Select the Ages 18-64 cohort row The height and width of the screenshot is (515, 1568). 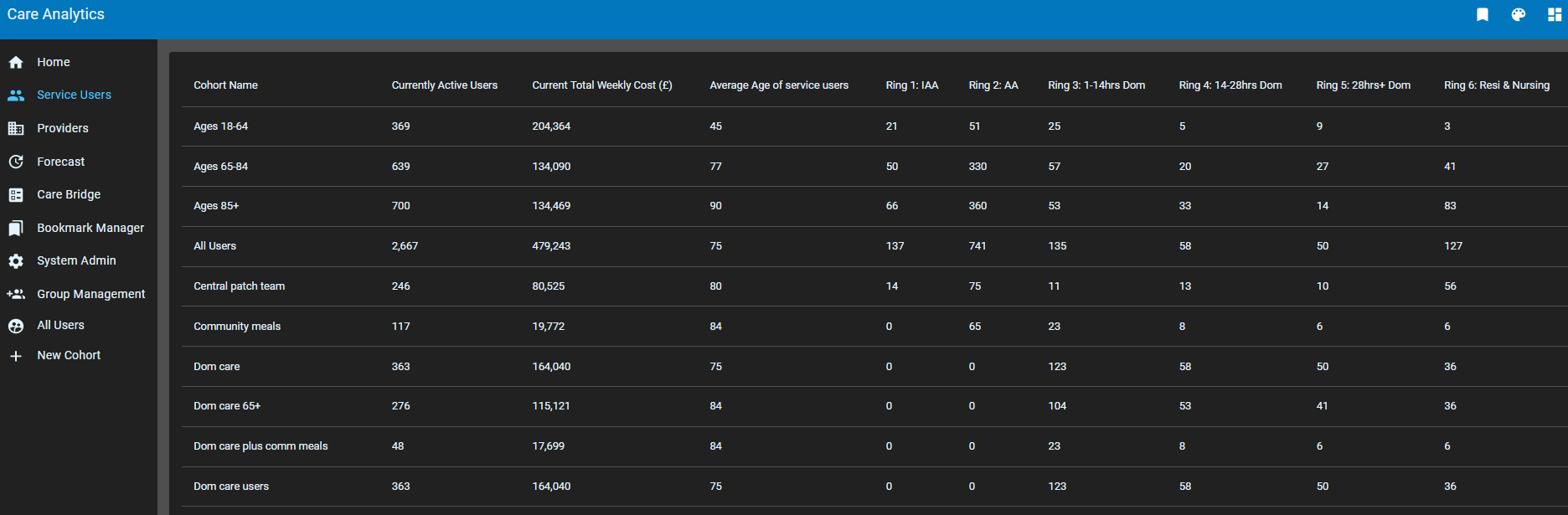(220, 126)
